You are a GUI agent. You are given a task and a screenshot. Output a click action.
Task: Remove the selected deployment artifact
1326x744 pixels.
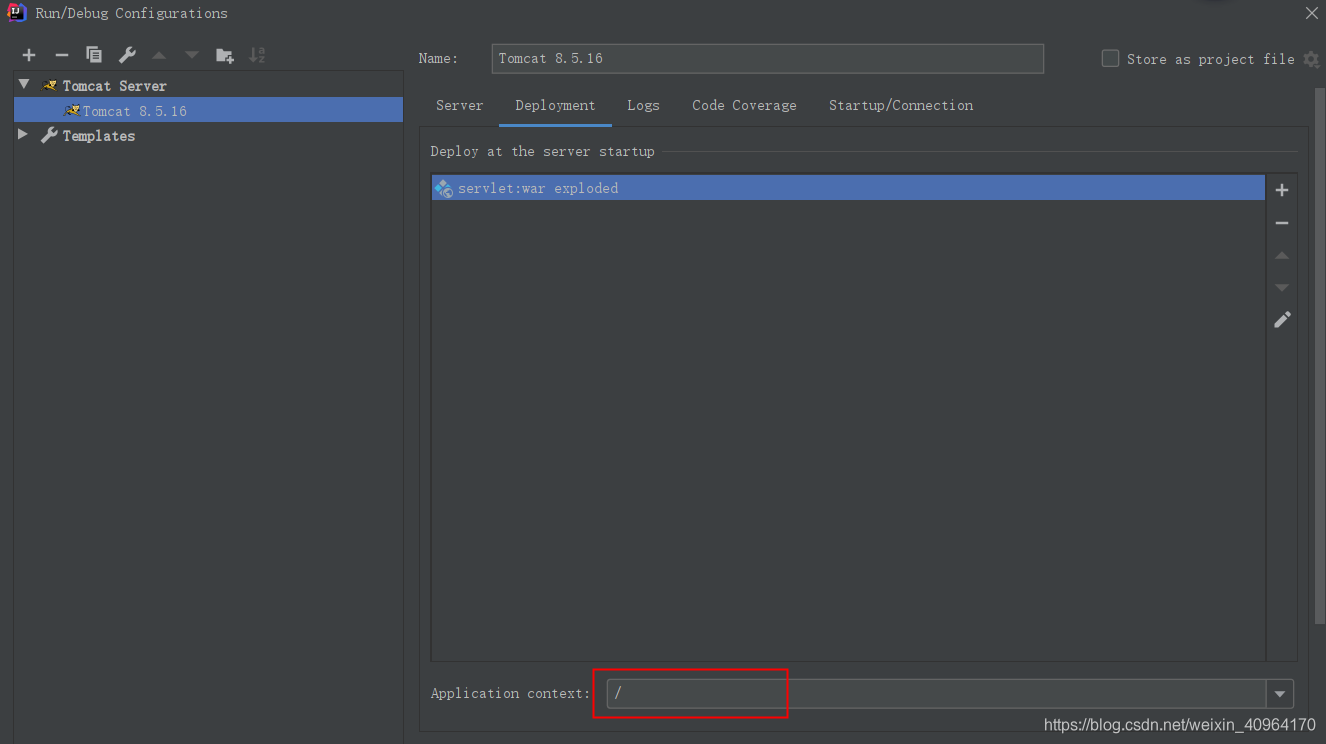tap(1282, 223)
